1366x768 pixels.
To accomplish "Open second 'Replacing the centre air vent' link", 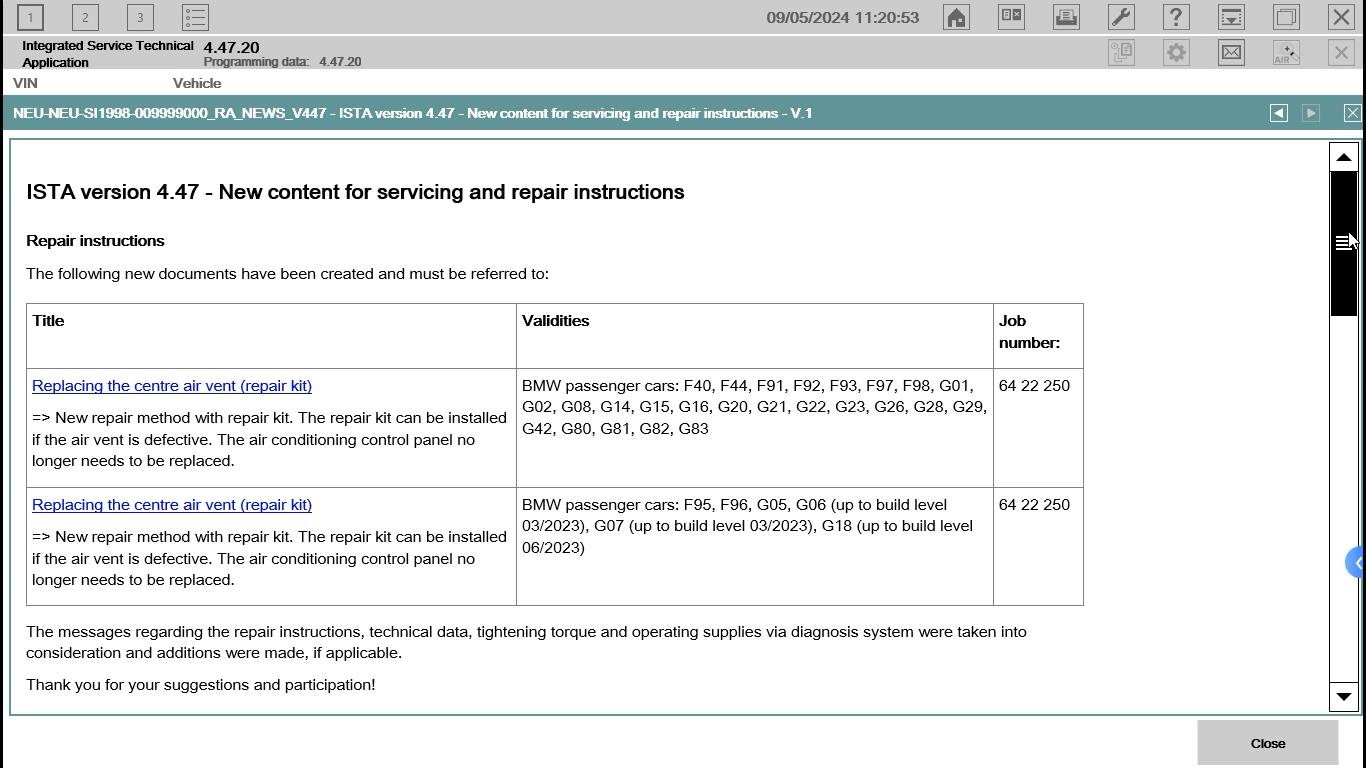I will pos(172,505).
